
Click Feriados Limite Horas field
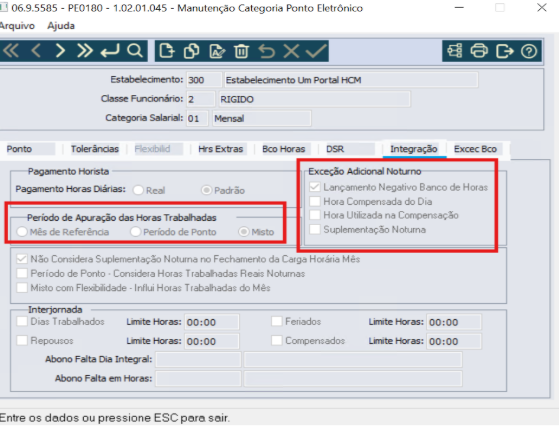454,322
